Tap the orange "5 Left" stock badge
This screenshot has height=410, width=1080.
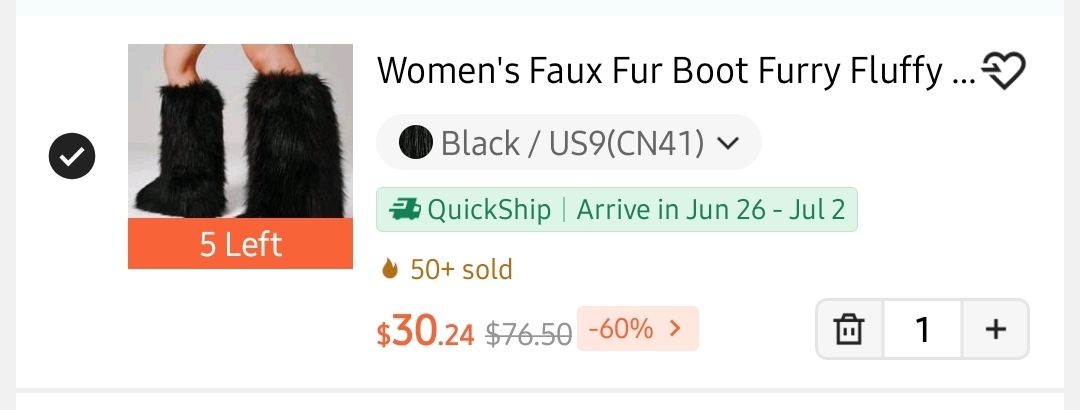[240, 245]
